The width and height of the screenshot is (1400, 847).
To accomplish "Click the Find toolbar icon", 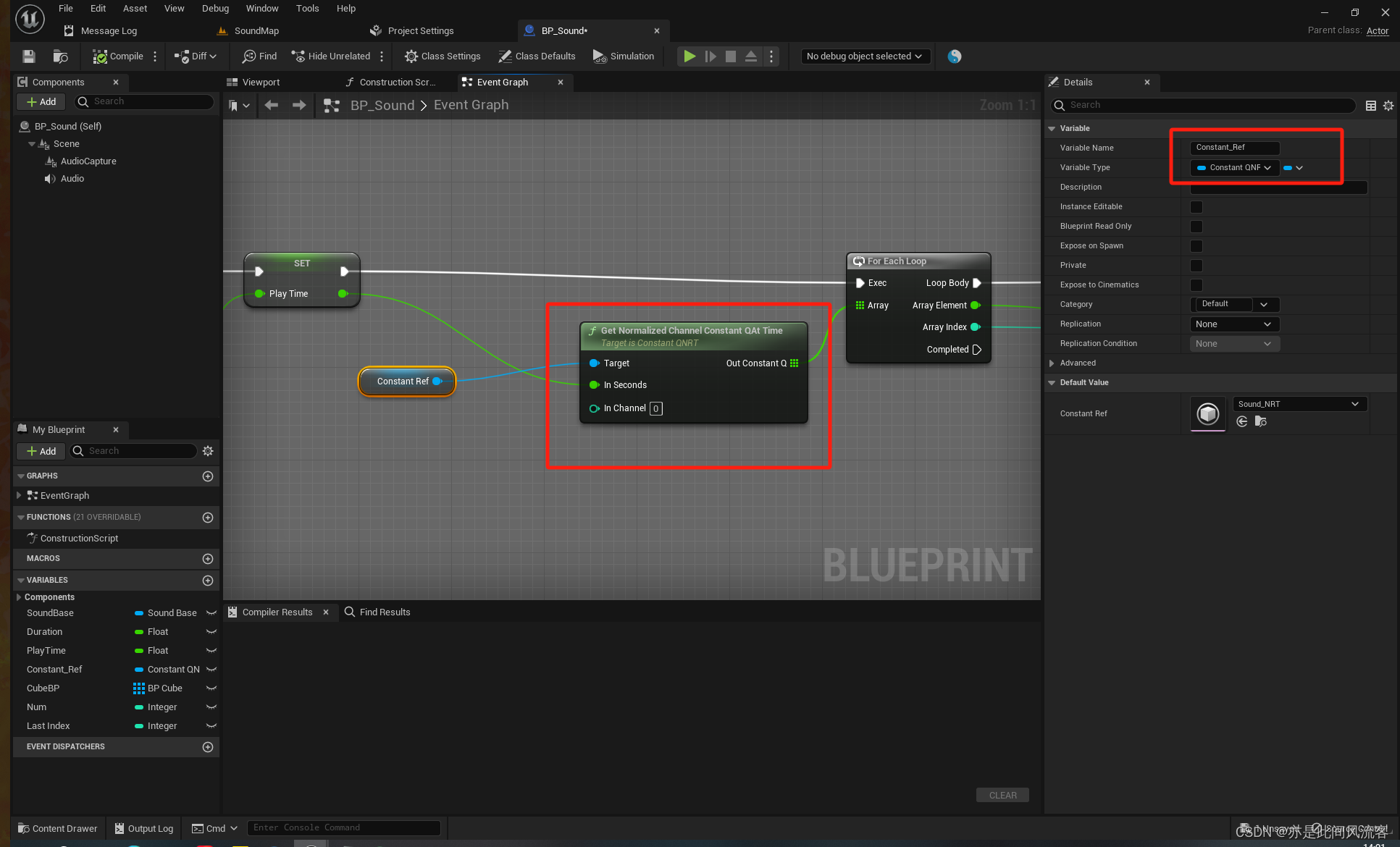I will pyautogui.click(x=259, y=56).
